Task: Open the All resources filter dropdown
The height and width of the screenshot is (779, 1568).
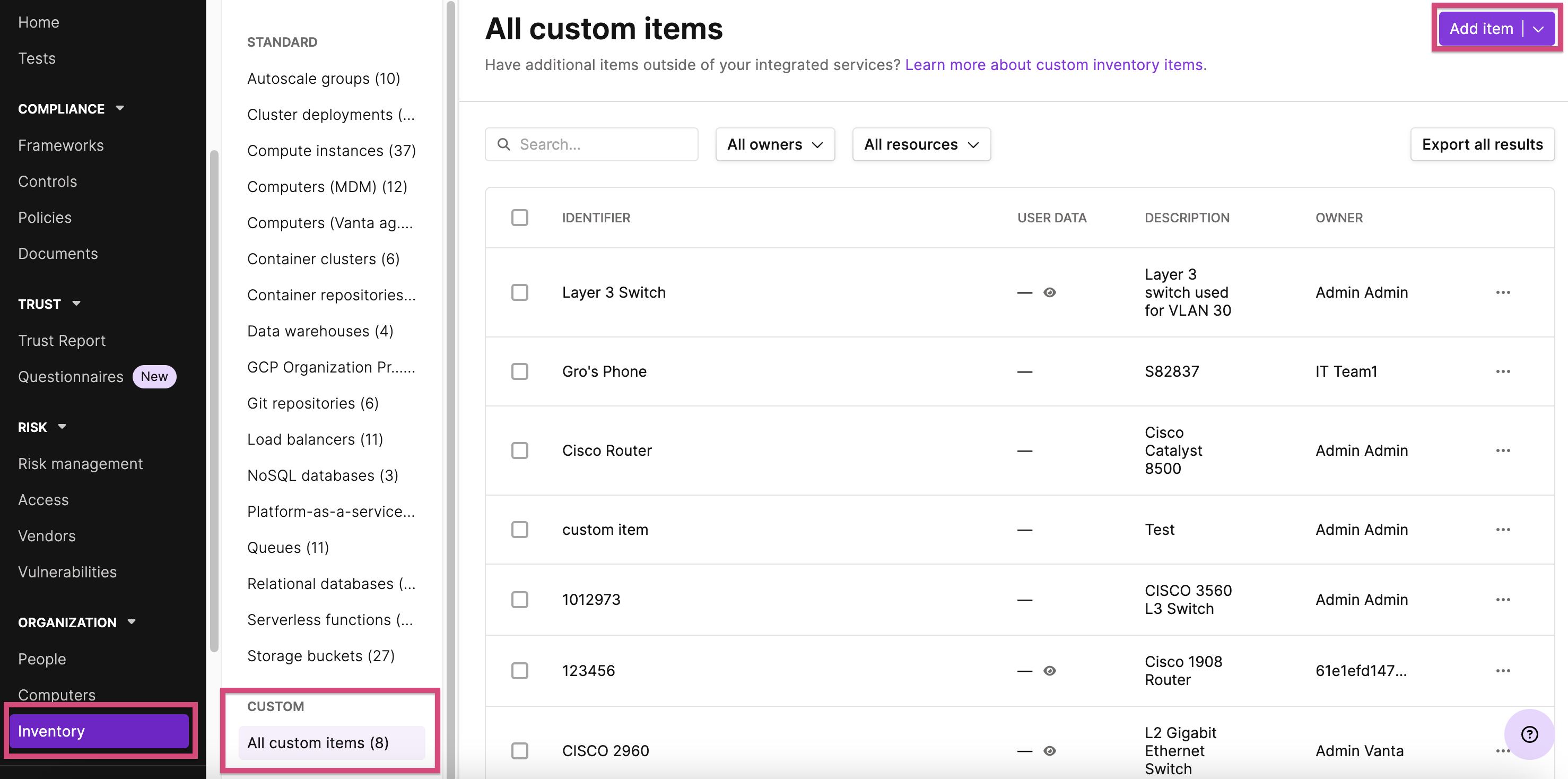Action: (921, 144)
